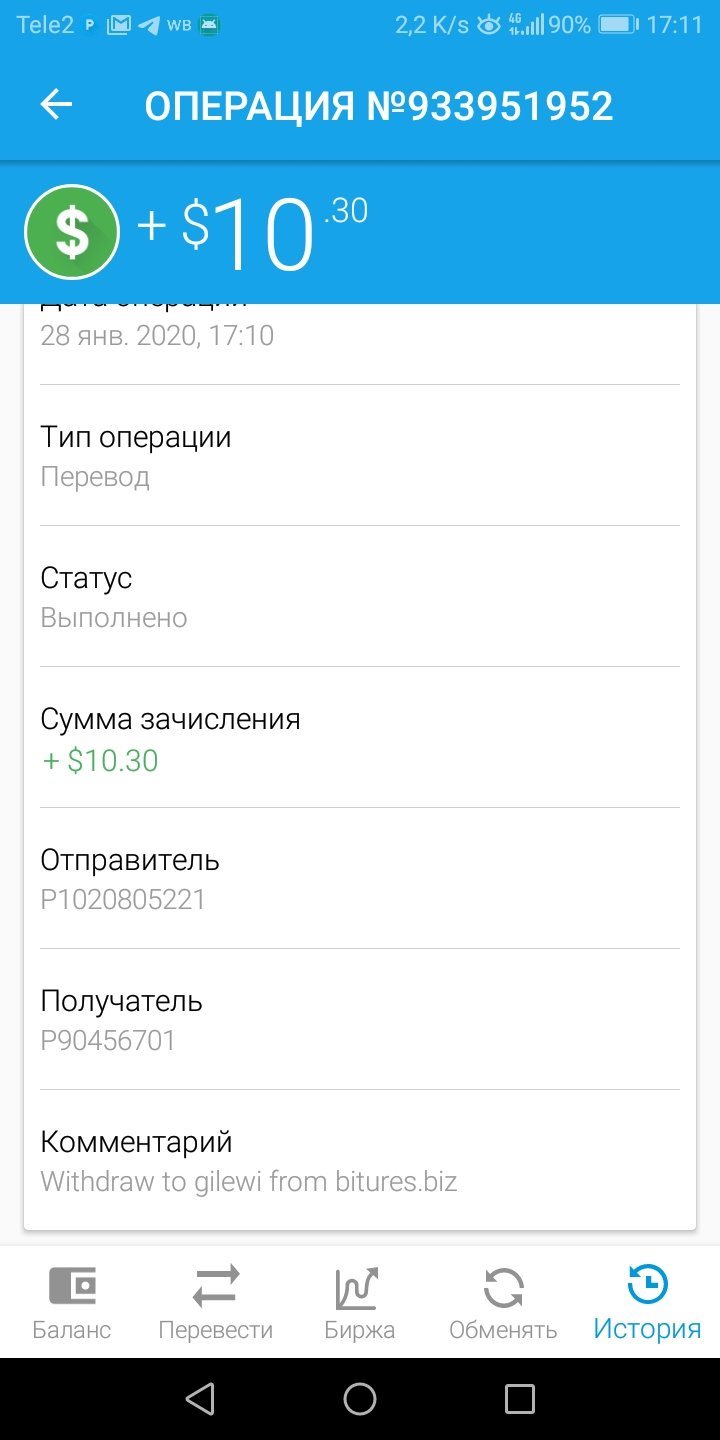
Task: Tap the battery indicator in status bar
Action: click(618, 25)
